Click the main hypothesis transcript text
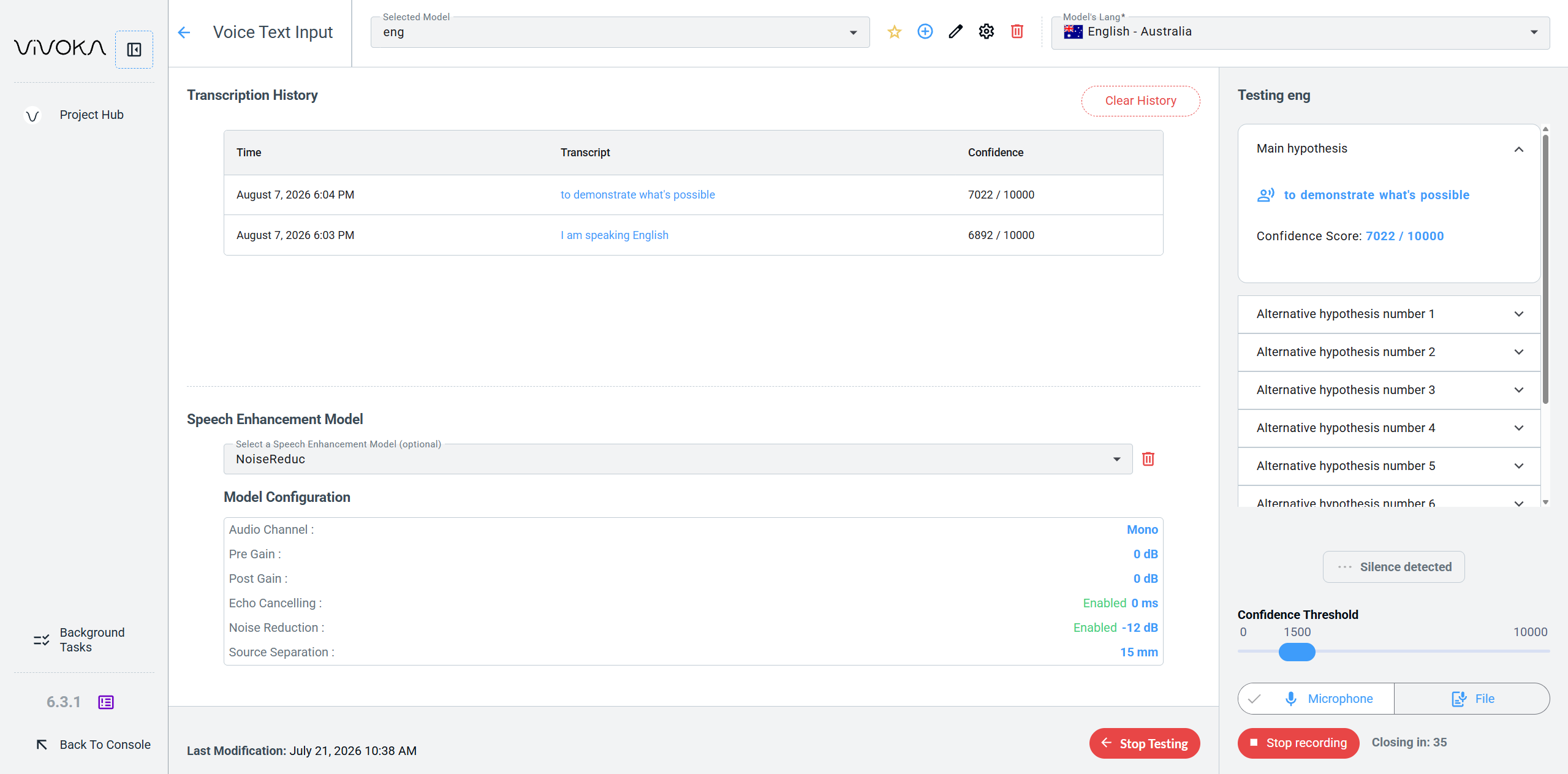This screenshot has height=774, width=1568. click(1376, 195)
